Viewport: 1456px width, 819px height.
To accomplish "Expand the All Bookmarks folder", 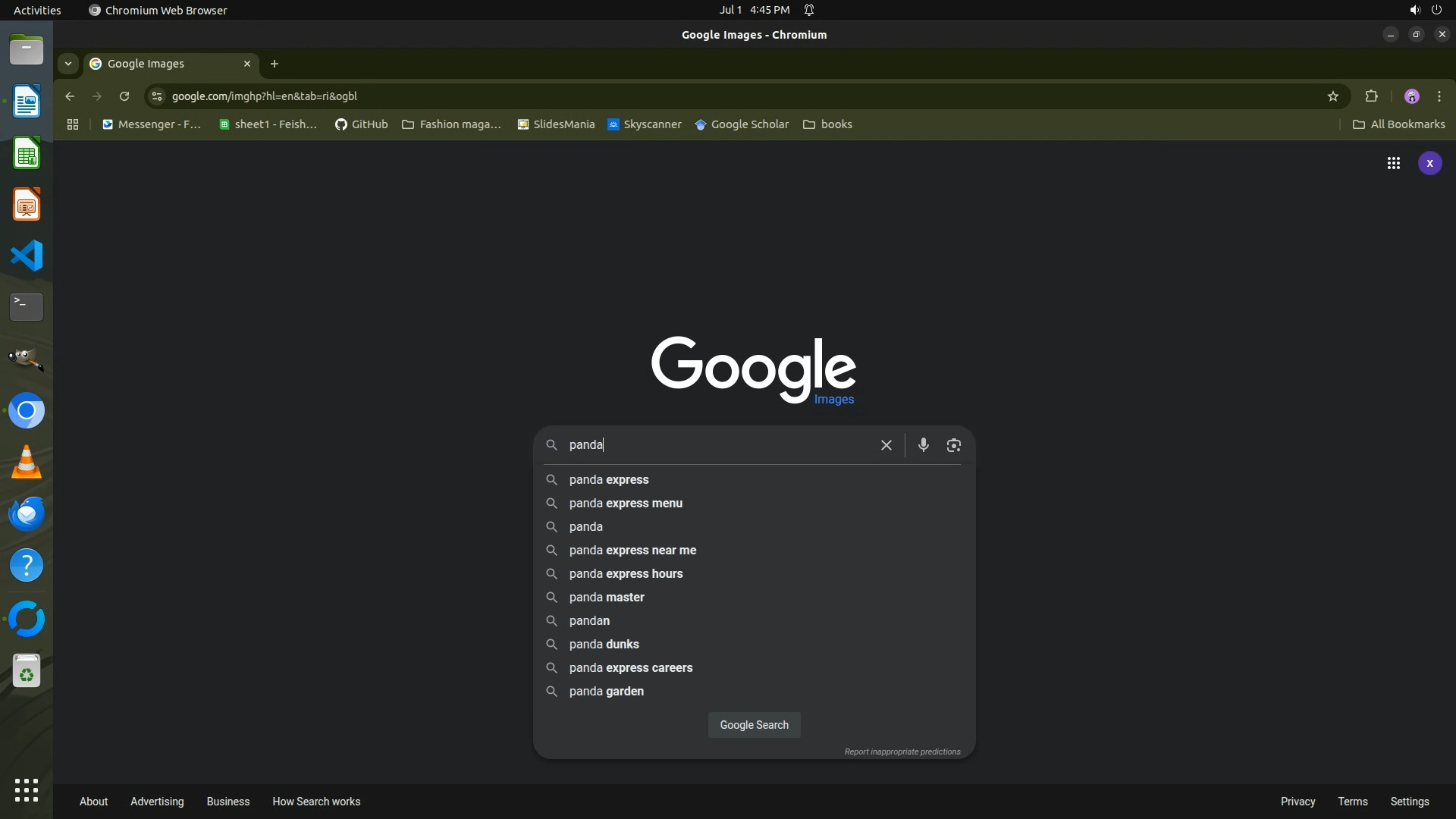I will [x=1398, y=124].
